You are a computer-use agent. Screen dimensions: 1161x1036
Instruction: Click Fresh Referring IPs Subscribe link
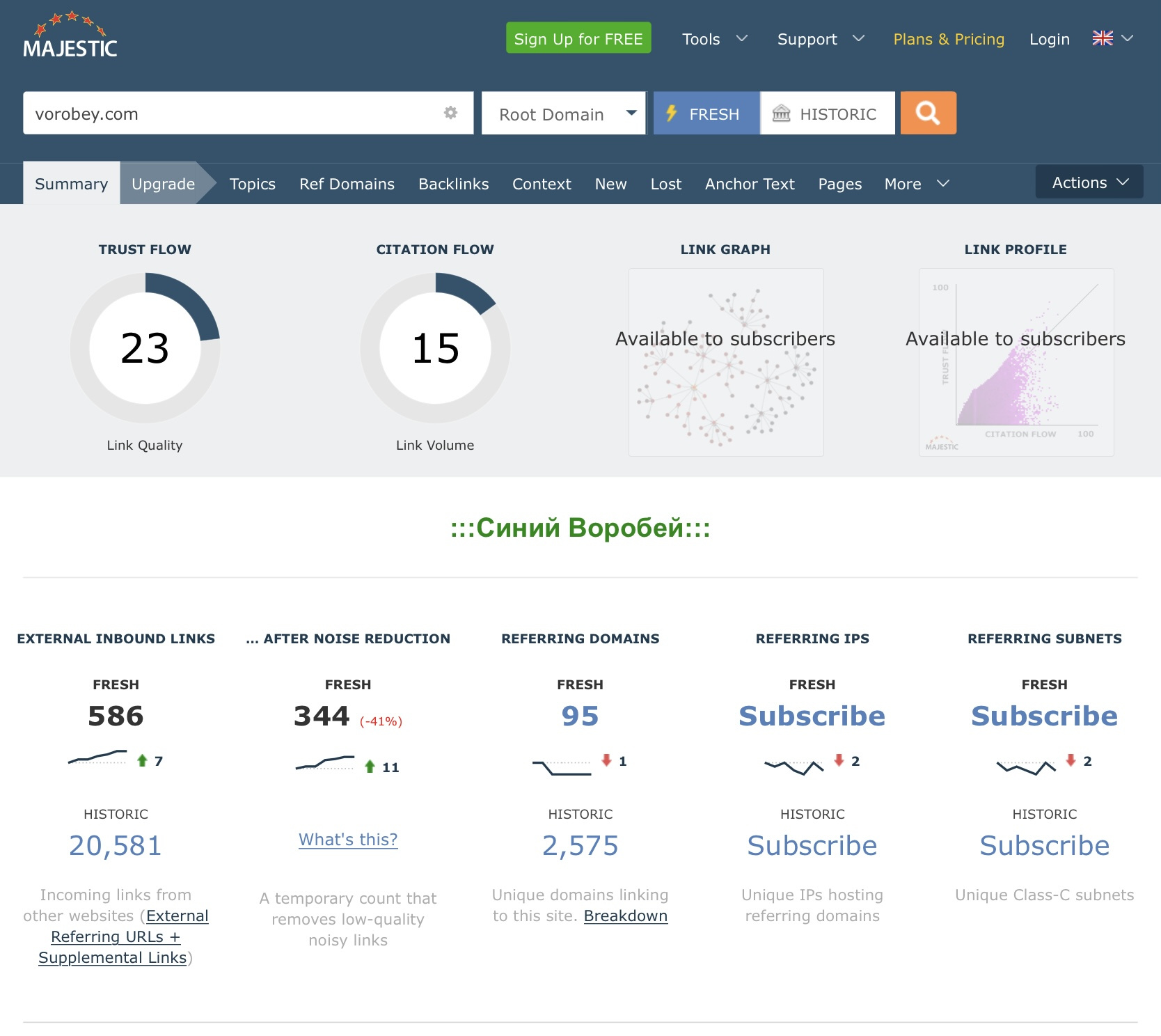[812, 716]
